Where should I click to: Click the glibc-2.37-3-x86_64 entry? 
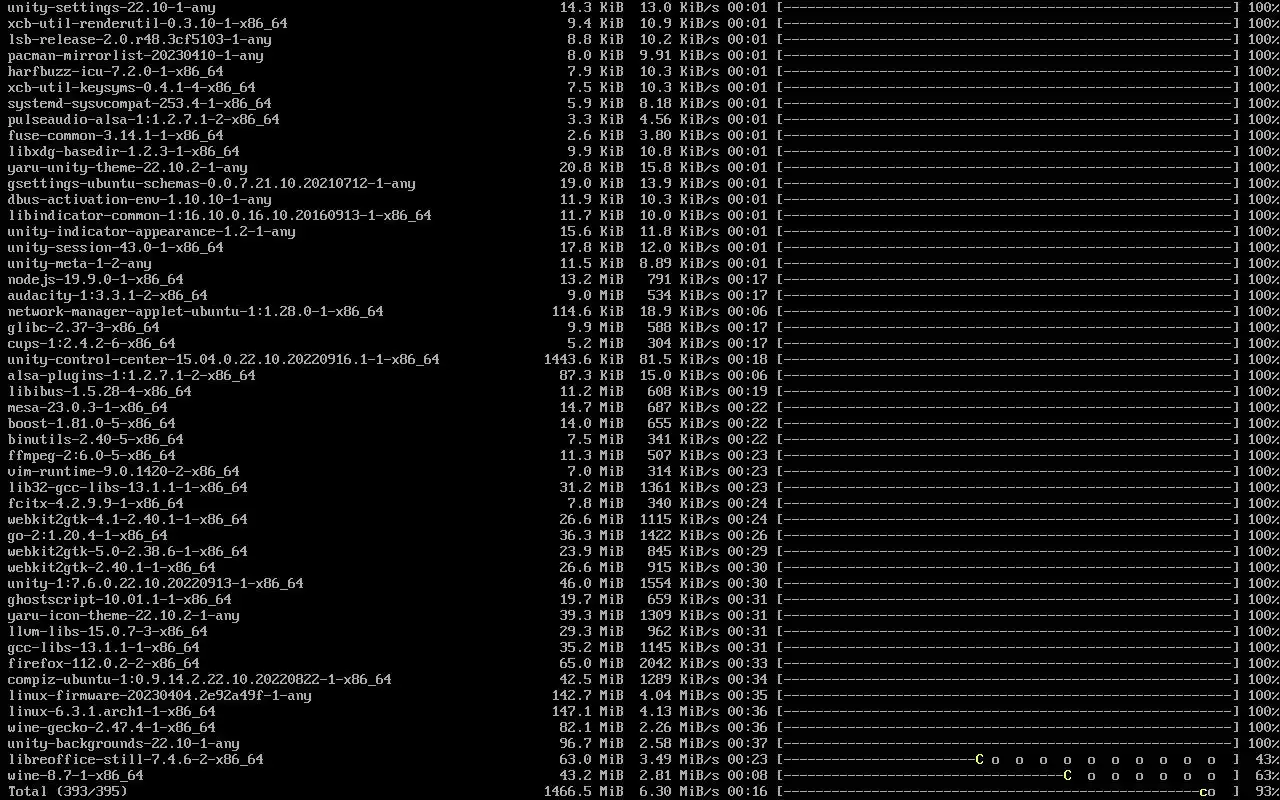pyautogui.click(x=84, y=327)
